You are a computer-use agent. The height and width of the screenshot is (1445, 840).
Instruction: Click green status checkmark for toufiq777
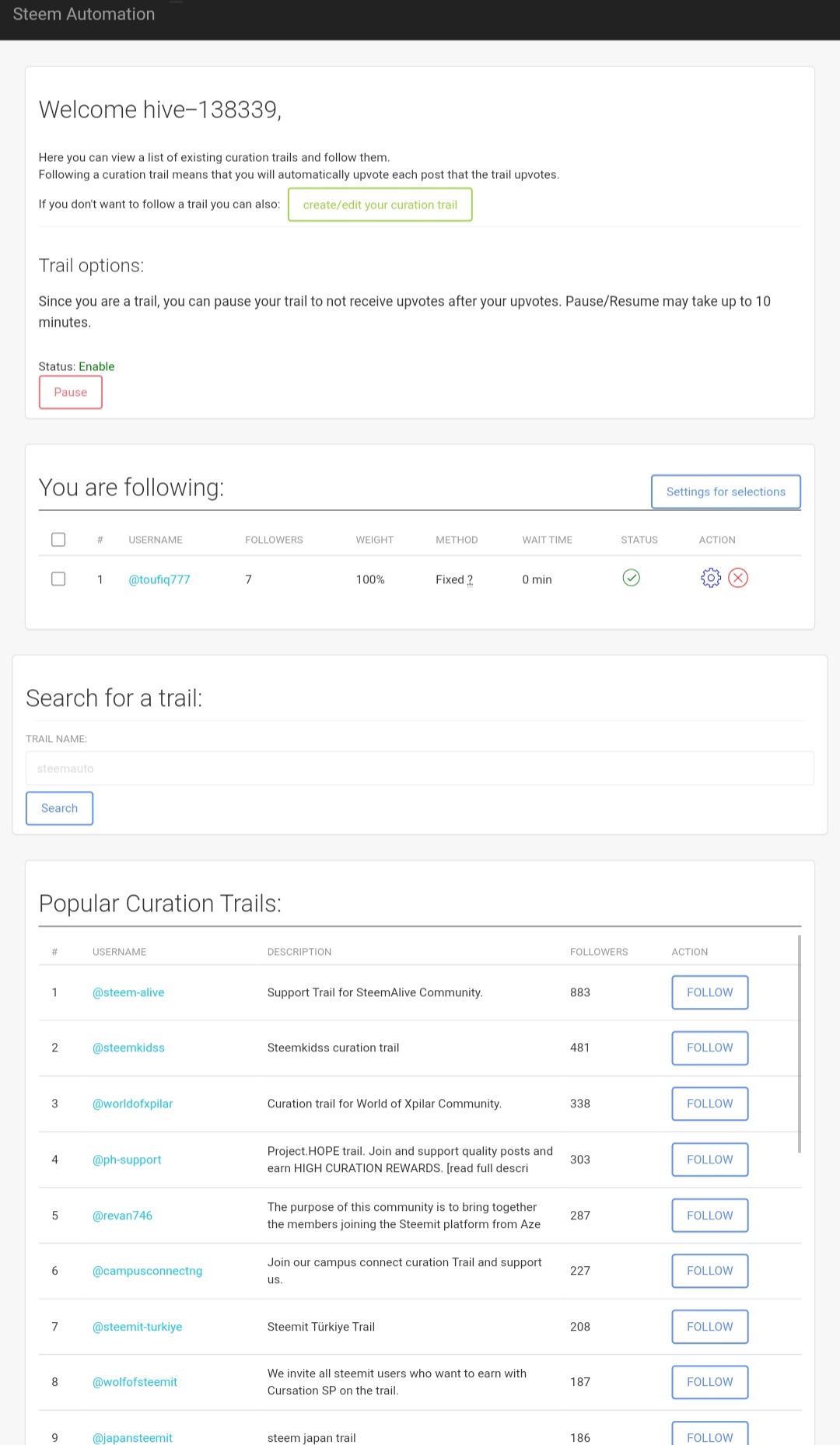pos(631,578)
